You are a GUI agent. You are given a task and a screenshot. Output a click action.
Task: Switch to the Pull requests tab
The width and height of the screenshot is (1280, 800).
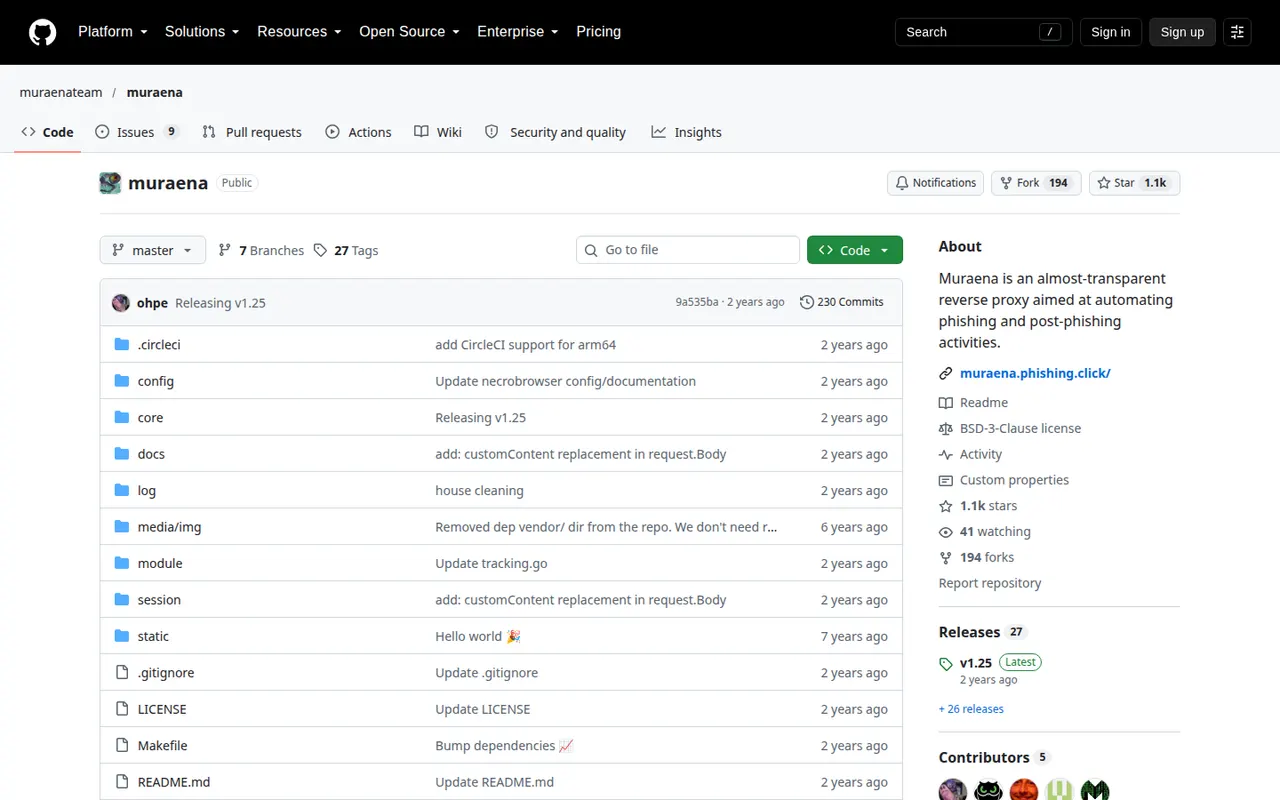coord(252,132)
